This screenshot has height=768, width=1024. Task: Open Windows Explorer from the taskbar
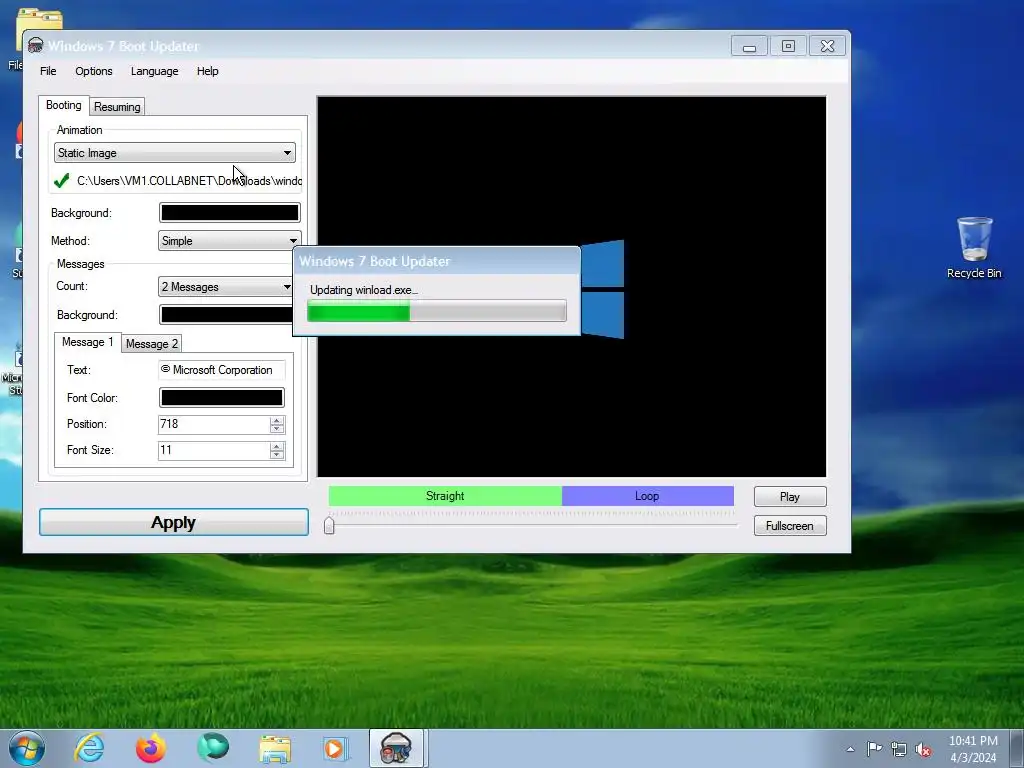(275, 749)
